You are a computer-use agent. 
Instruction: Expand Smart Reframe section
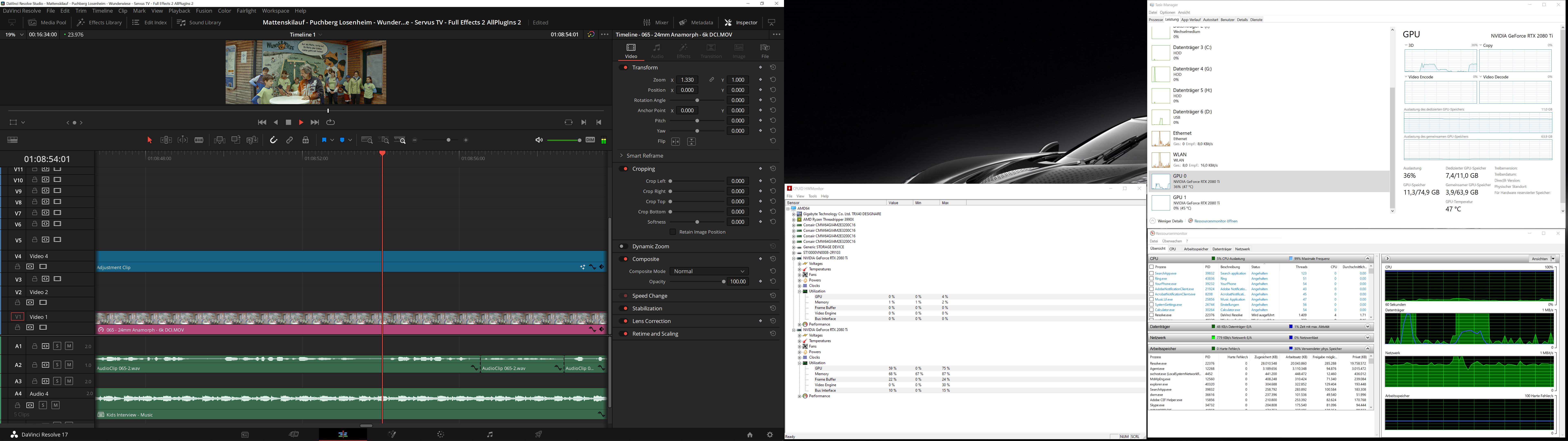click(x=621, y=156)
